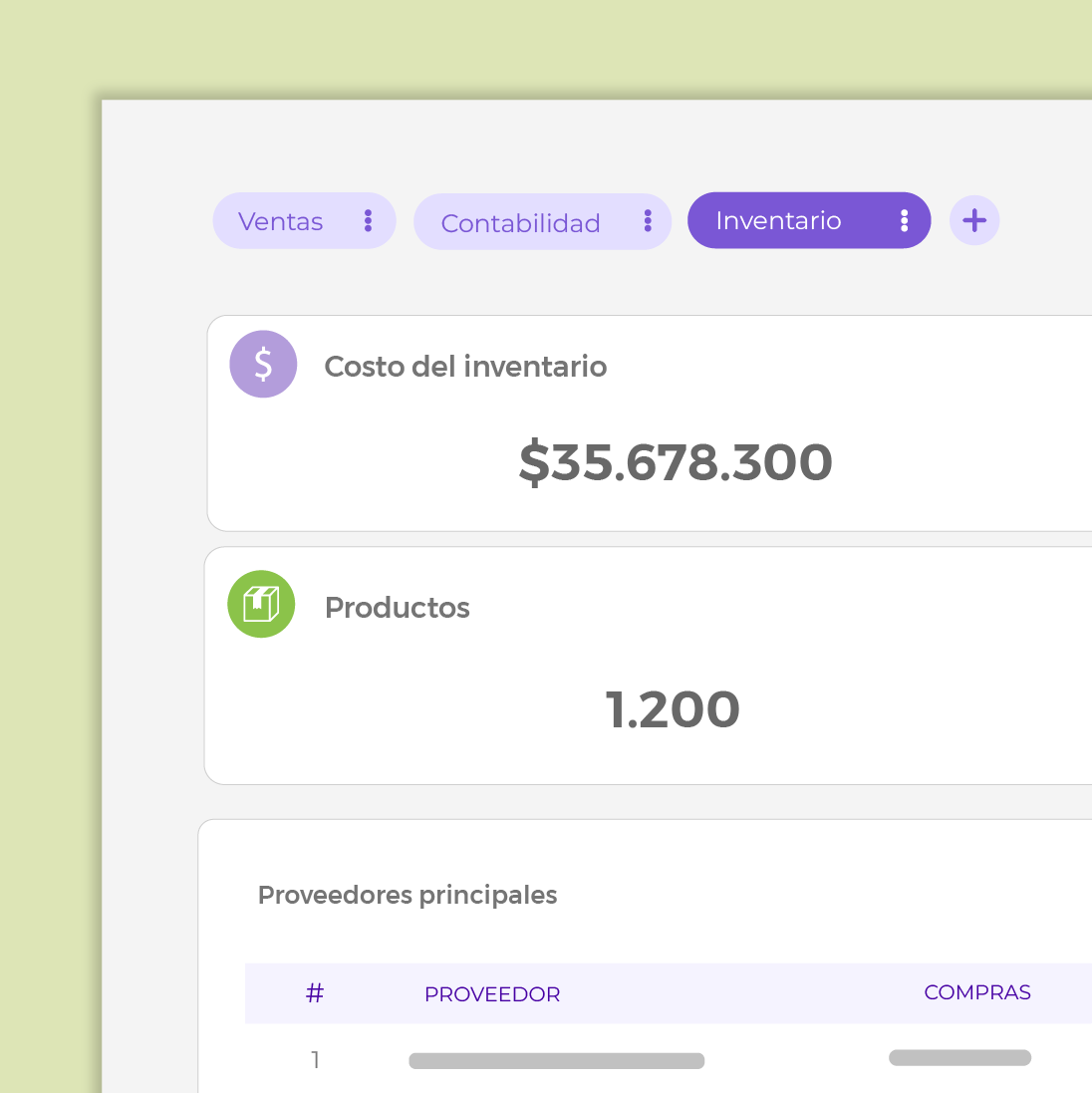
Task: Click the Proveedores principales heading
Action: click(x=408, y=895)
